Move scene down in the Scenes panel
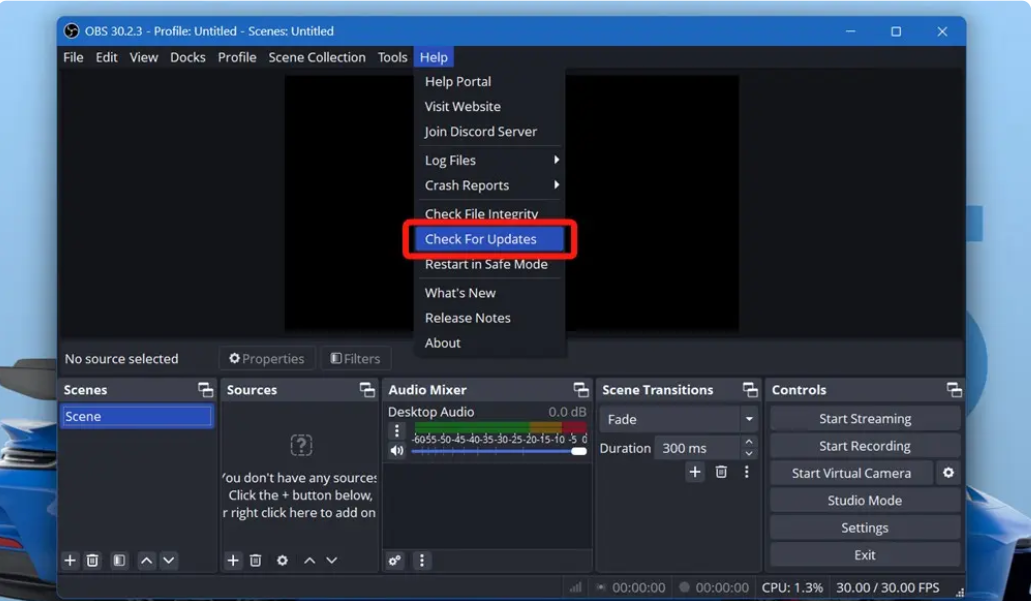 169,560
